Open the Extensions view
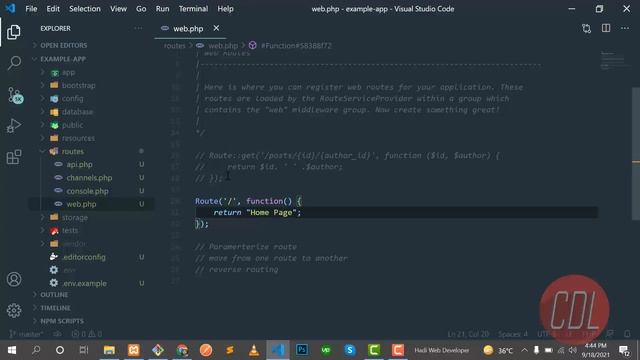Screen dimensions: 640x360 (14, 157)
